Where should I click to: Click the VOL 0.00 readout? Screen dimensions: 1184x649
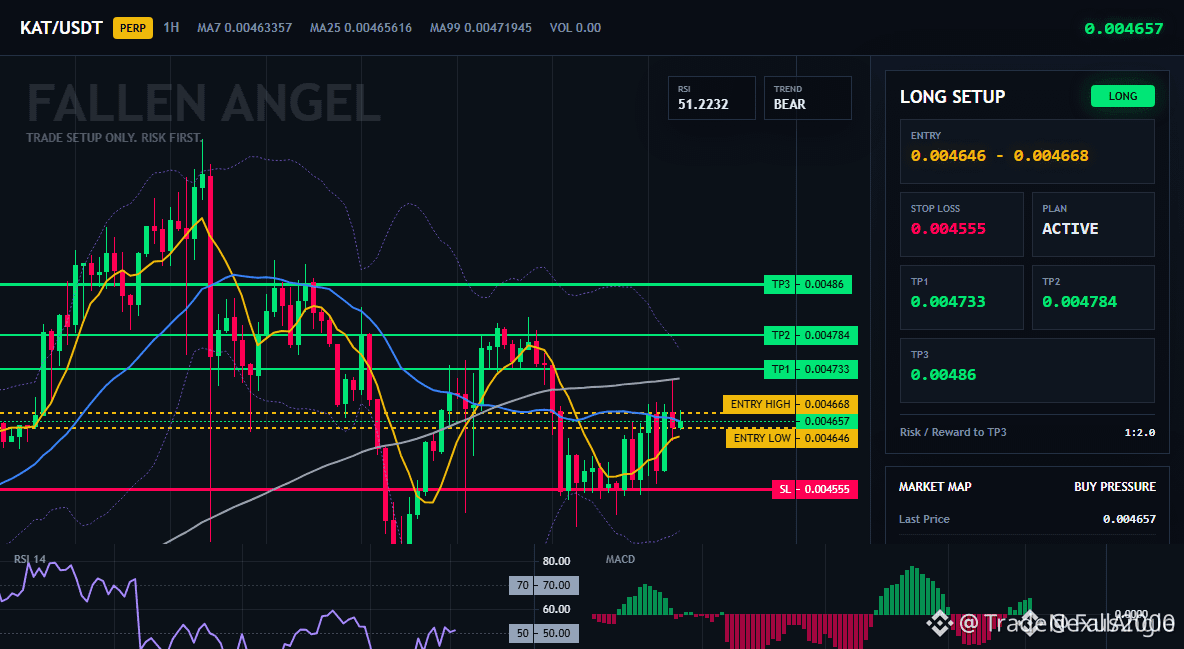tap(575, 28)
